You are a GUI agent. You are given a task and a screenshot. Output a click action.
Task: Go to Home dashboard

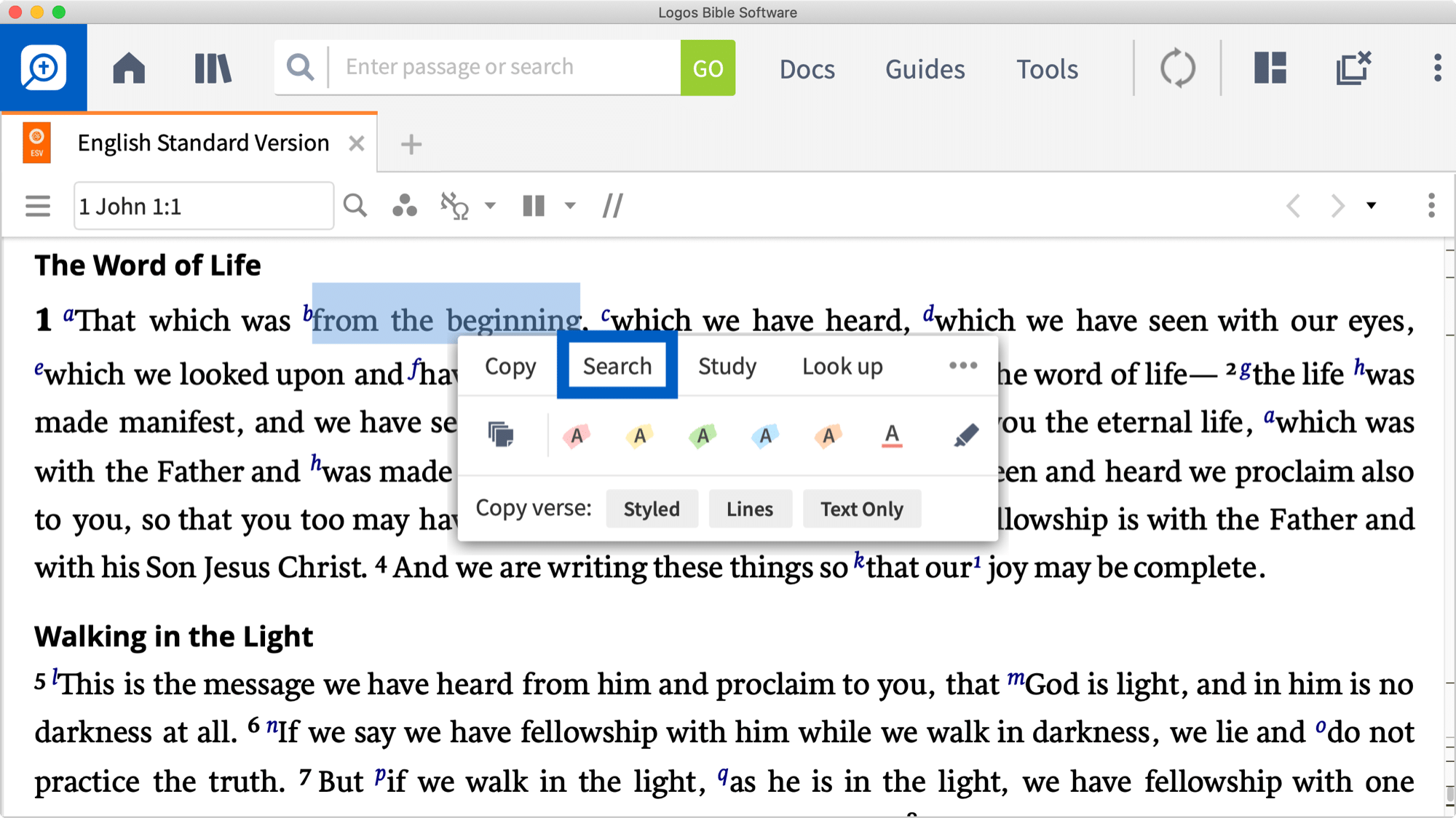pyautogui.click(x=129, y=68)
